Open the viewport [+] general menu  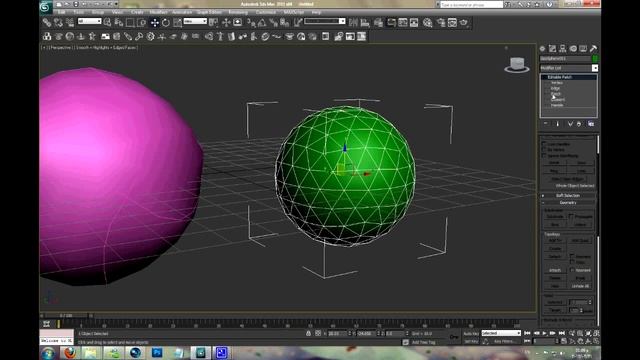tap(44, 48)
